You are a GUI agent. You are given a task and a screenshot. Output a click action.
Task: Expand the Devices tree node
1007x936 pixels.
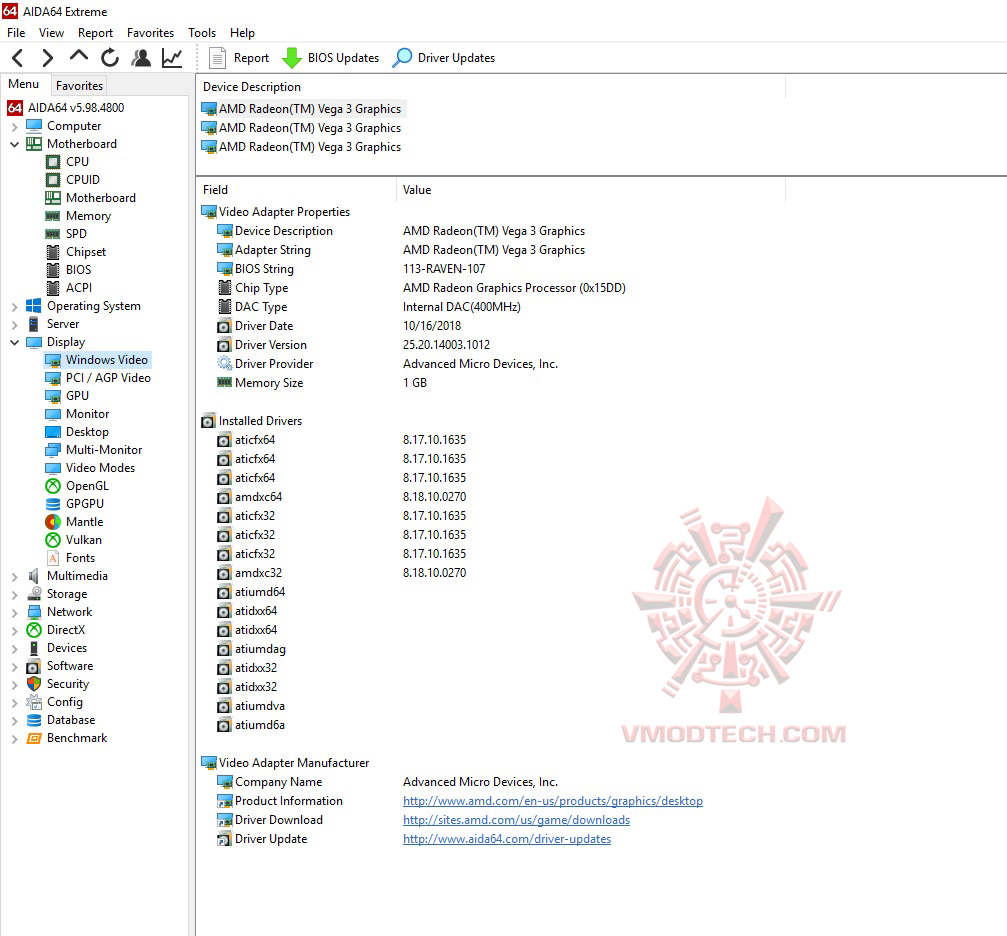(15, 648)
